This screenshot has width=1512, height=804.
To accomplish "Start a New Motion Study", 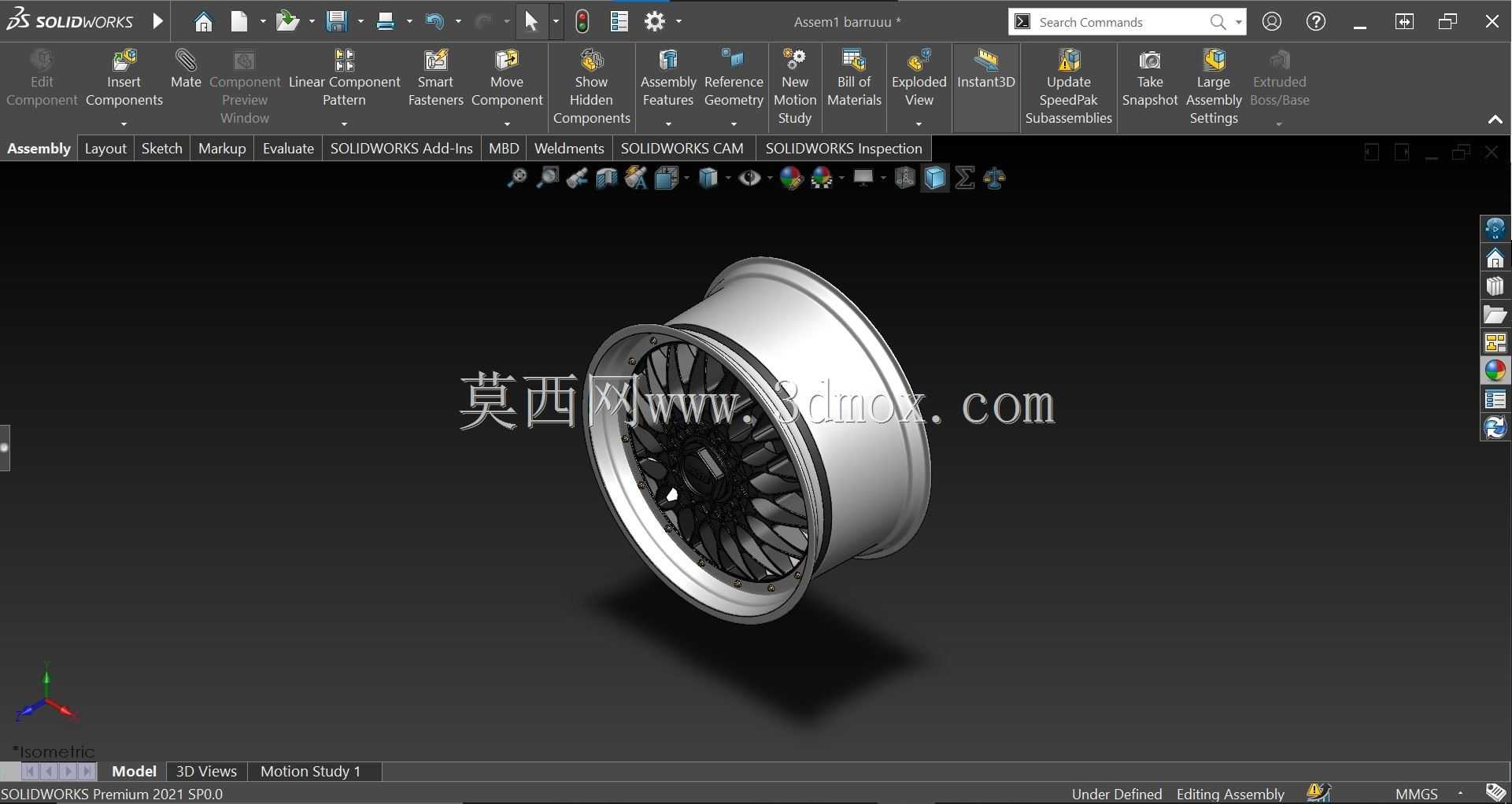I will 794,87.
